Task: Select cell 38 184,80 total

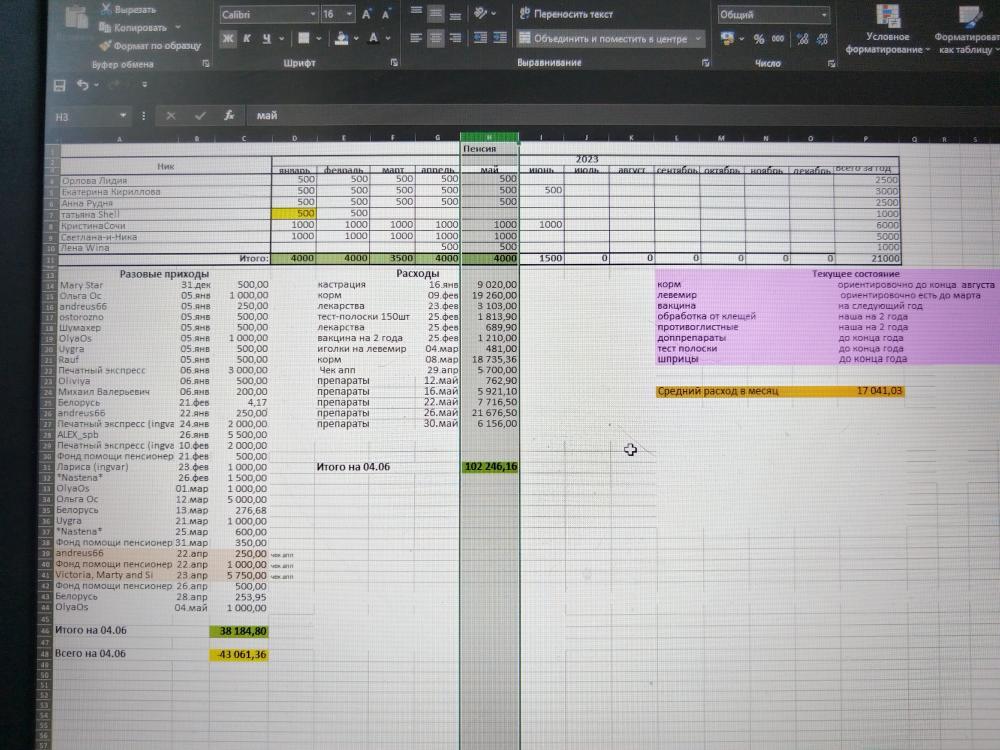Action: click(239, 631)
